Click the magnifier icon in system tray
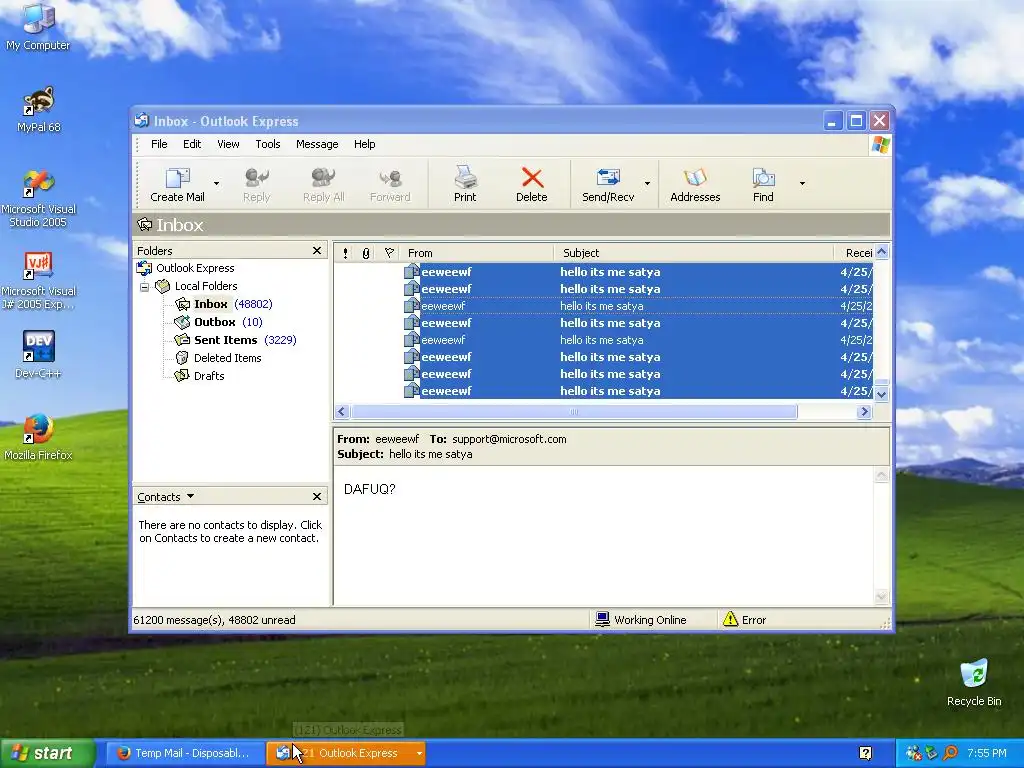Image resolution: width=1024 pixels, height=768 pixels. pos(950,753)
